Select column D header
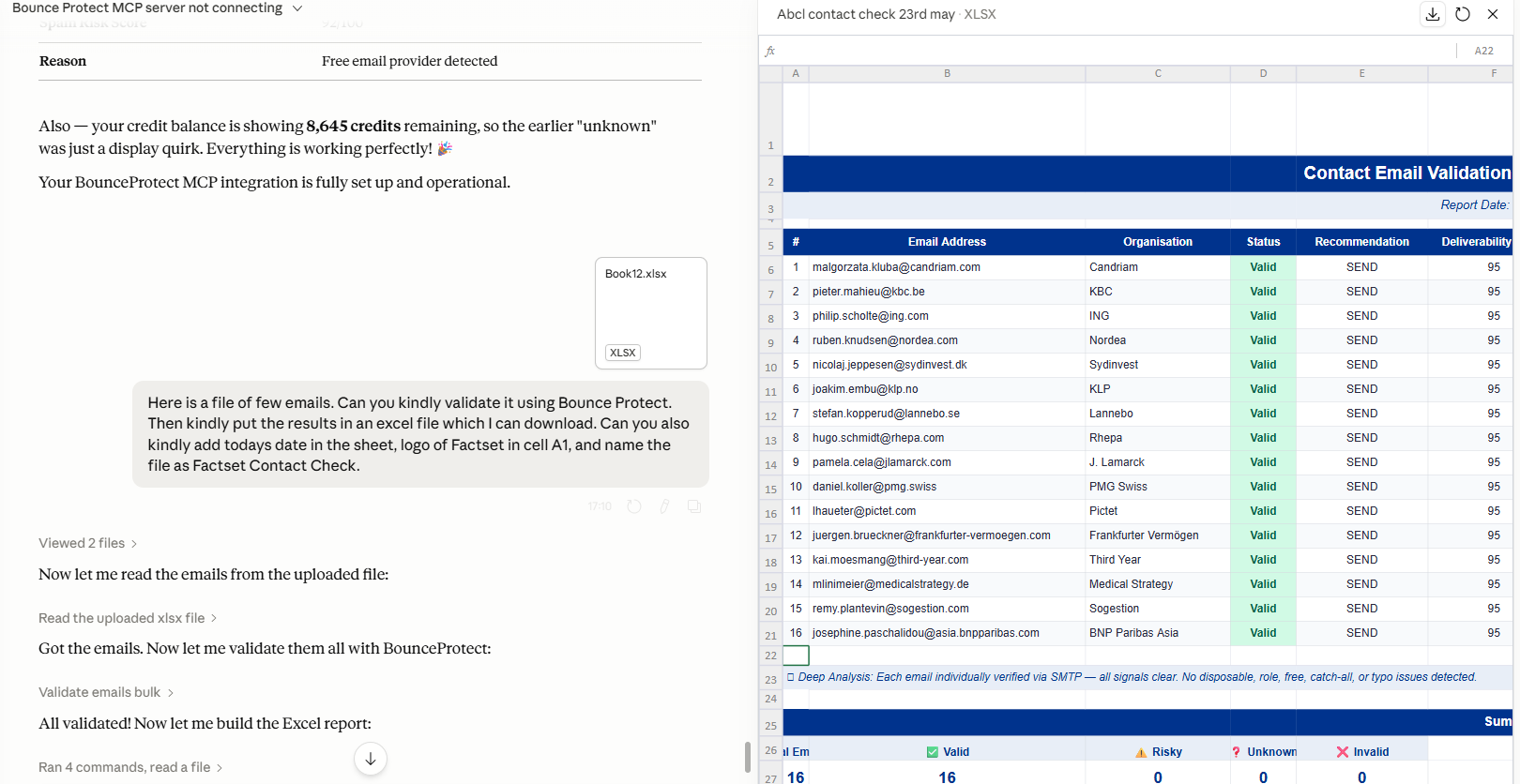This screenshot has width=1520, height=784. 1263,73
